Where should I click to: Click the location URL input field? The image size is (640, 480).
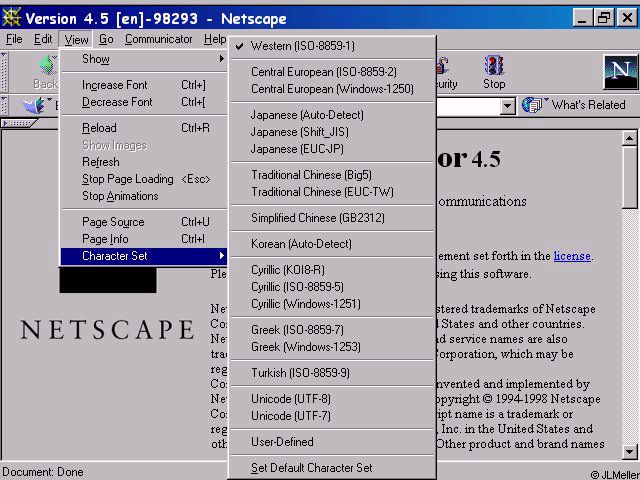click(468, 106)
